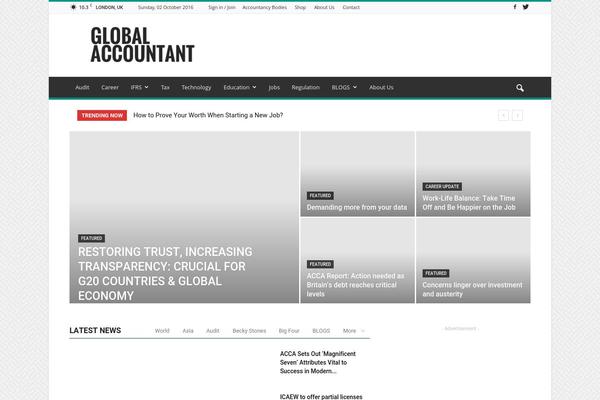
Task: Open Work-Life Balance article
Action: 469,203
